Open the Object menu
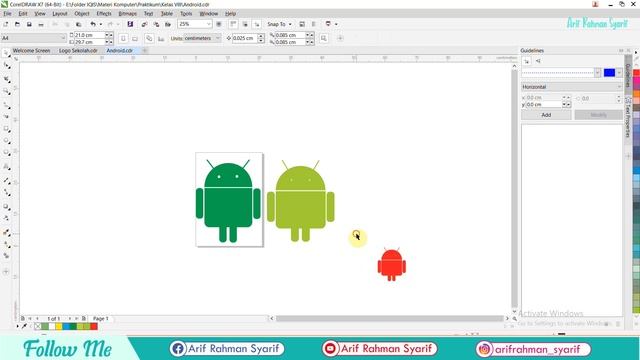This screenshot has width=640, height=360. point(82,13)
